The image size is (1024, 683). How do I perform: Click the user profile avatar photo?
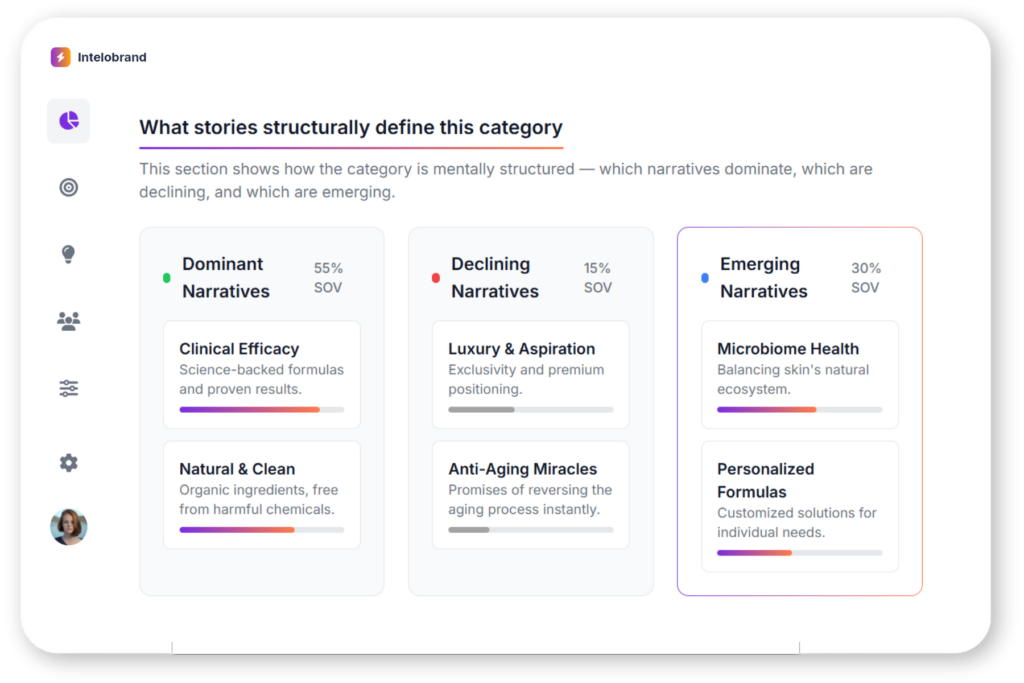69,527
